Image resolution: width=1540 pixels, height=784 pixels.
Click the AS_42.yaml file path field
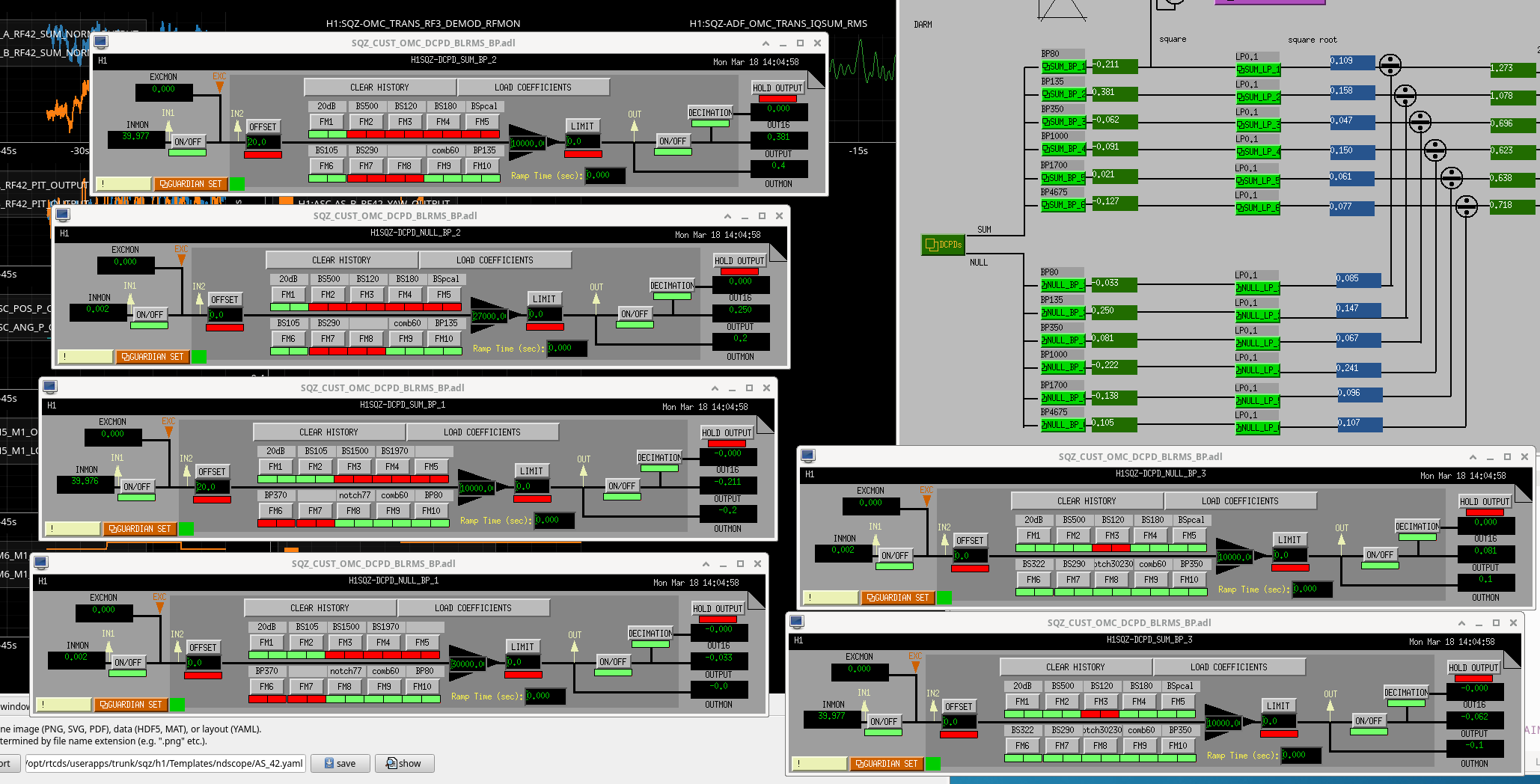165,763
